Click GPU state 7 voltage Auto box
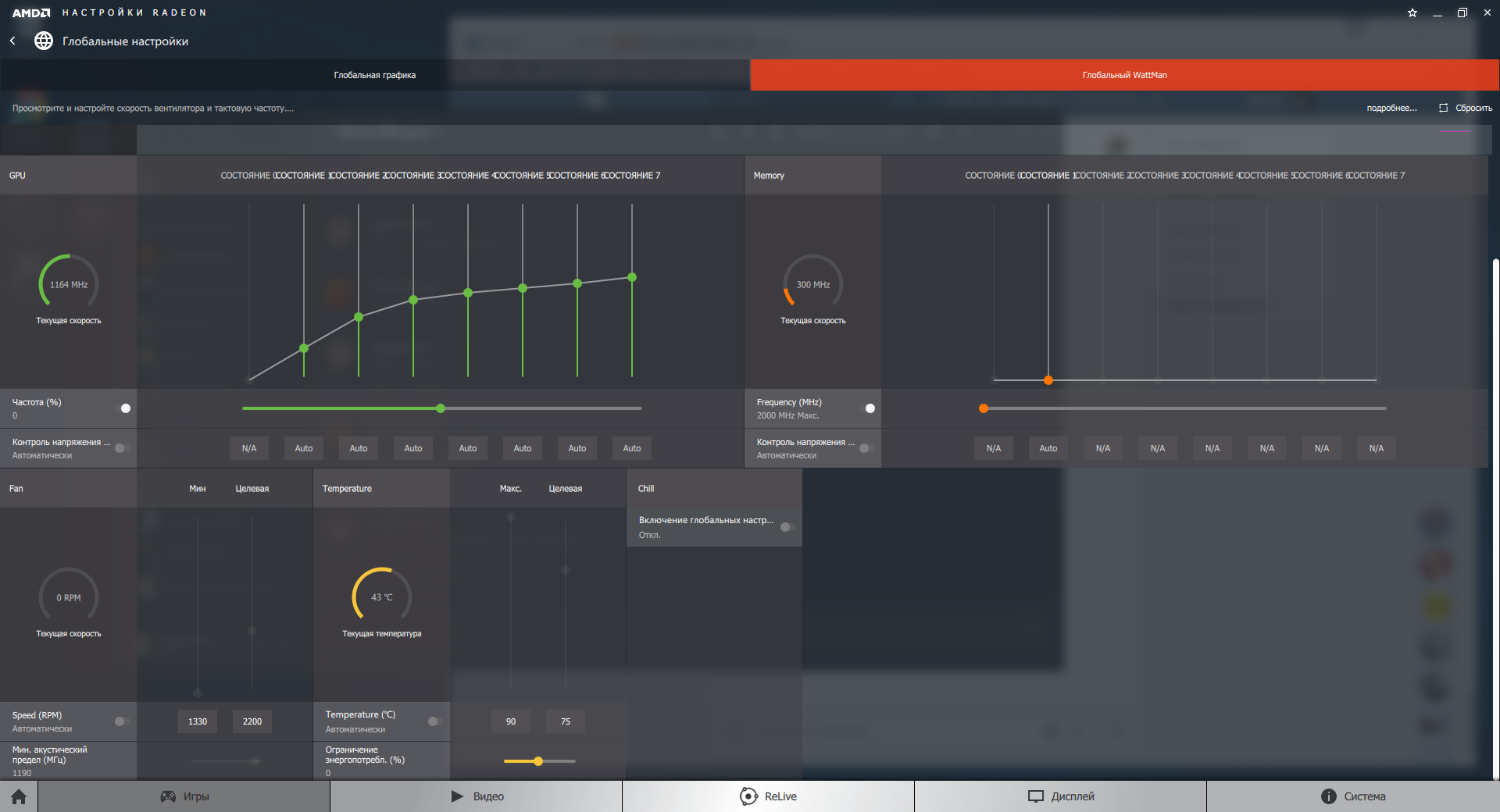This screenshot has height=812, width=1500. pos(632,448)
